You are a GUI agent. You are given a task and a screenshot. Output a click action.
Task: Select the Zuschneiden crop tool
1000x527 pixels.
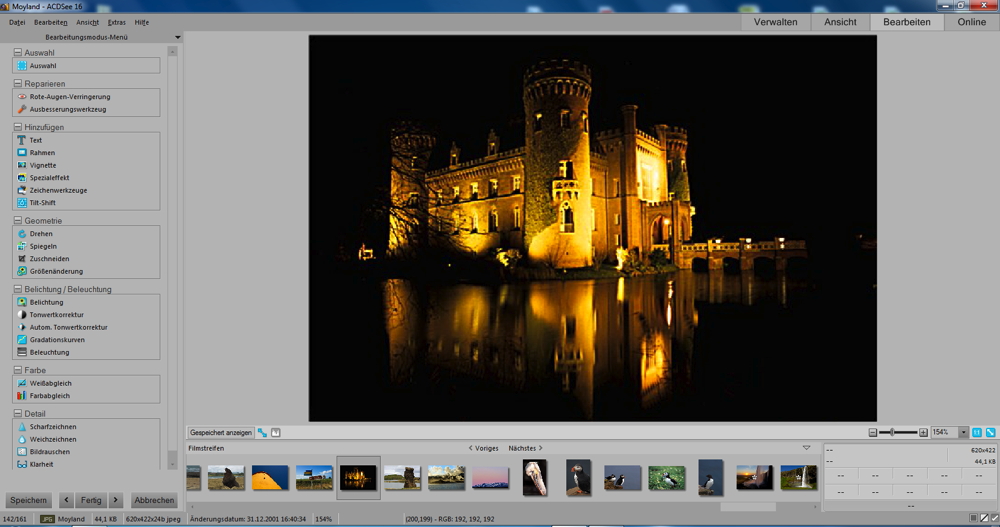(x=49, y=259)
